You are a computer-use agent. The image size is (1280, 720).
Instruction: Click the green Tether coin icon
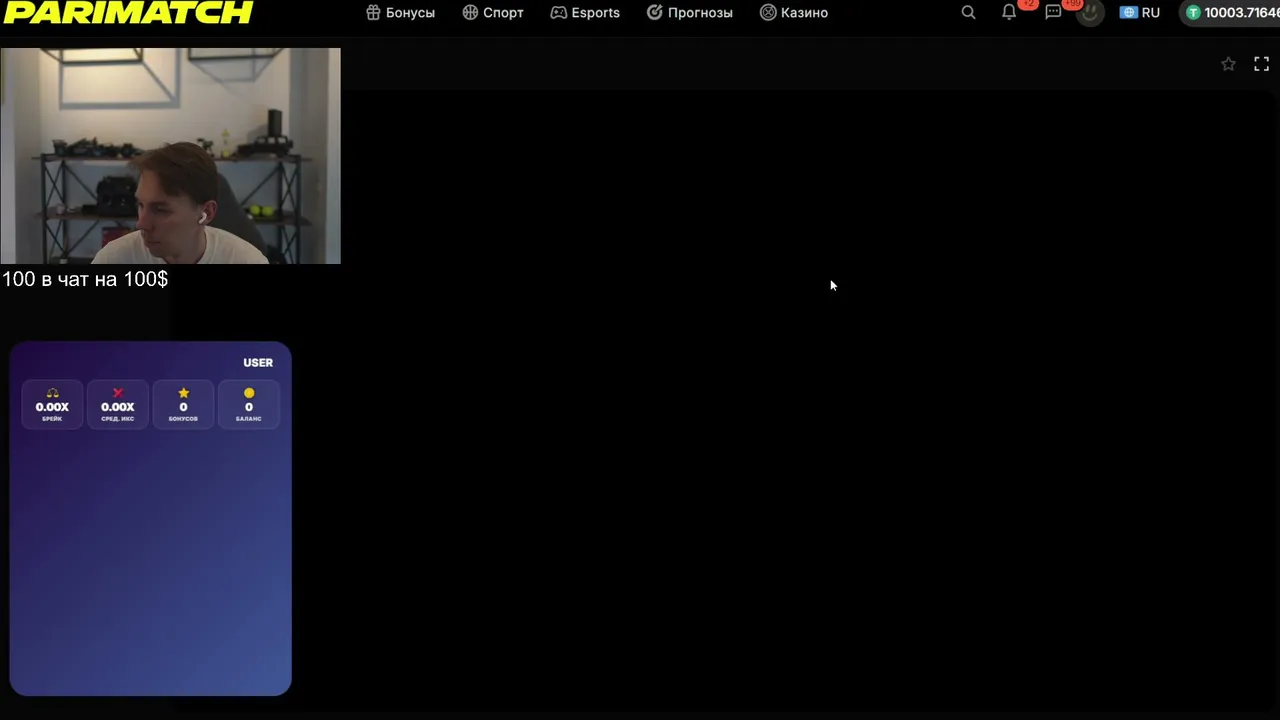point(1193,13)
